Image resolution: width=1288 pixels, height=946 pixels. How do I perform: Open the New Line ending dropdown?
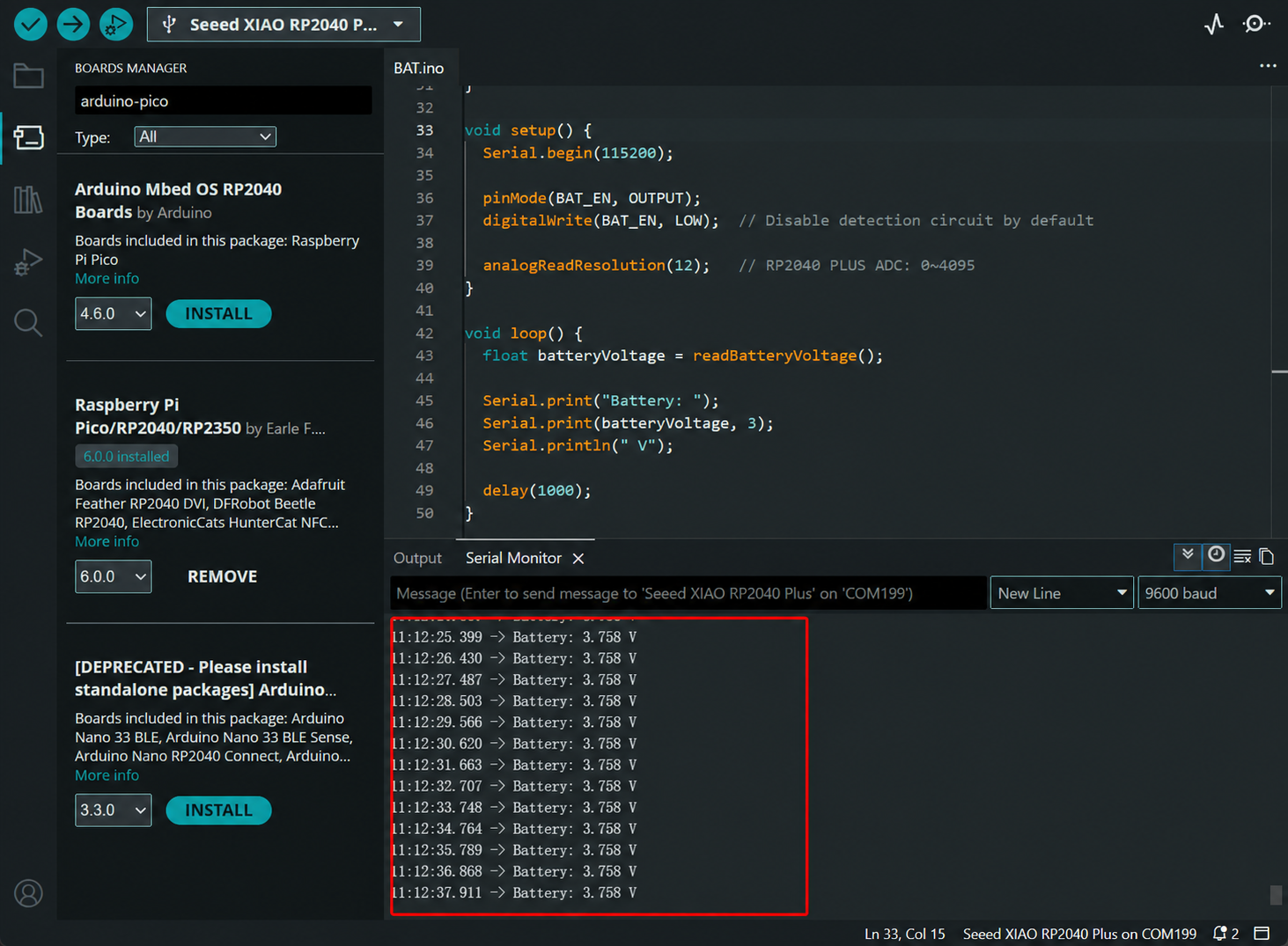pyautogui.click(x=1062, y=593)
